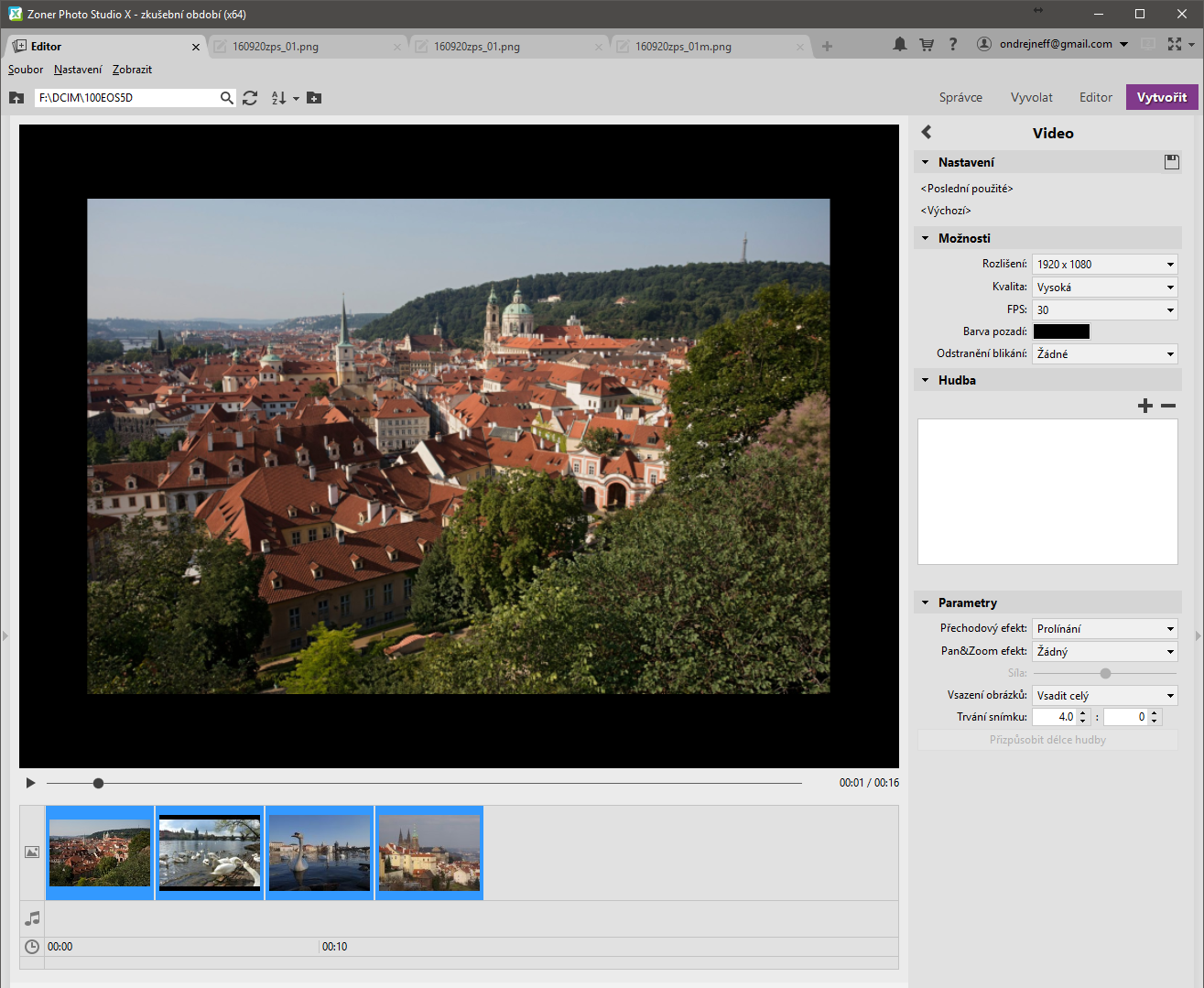
Task: Collapse the Hudba section
Action: point(926,380)
